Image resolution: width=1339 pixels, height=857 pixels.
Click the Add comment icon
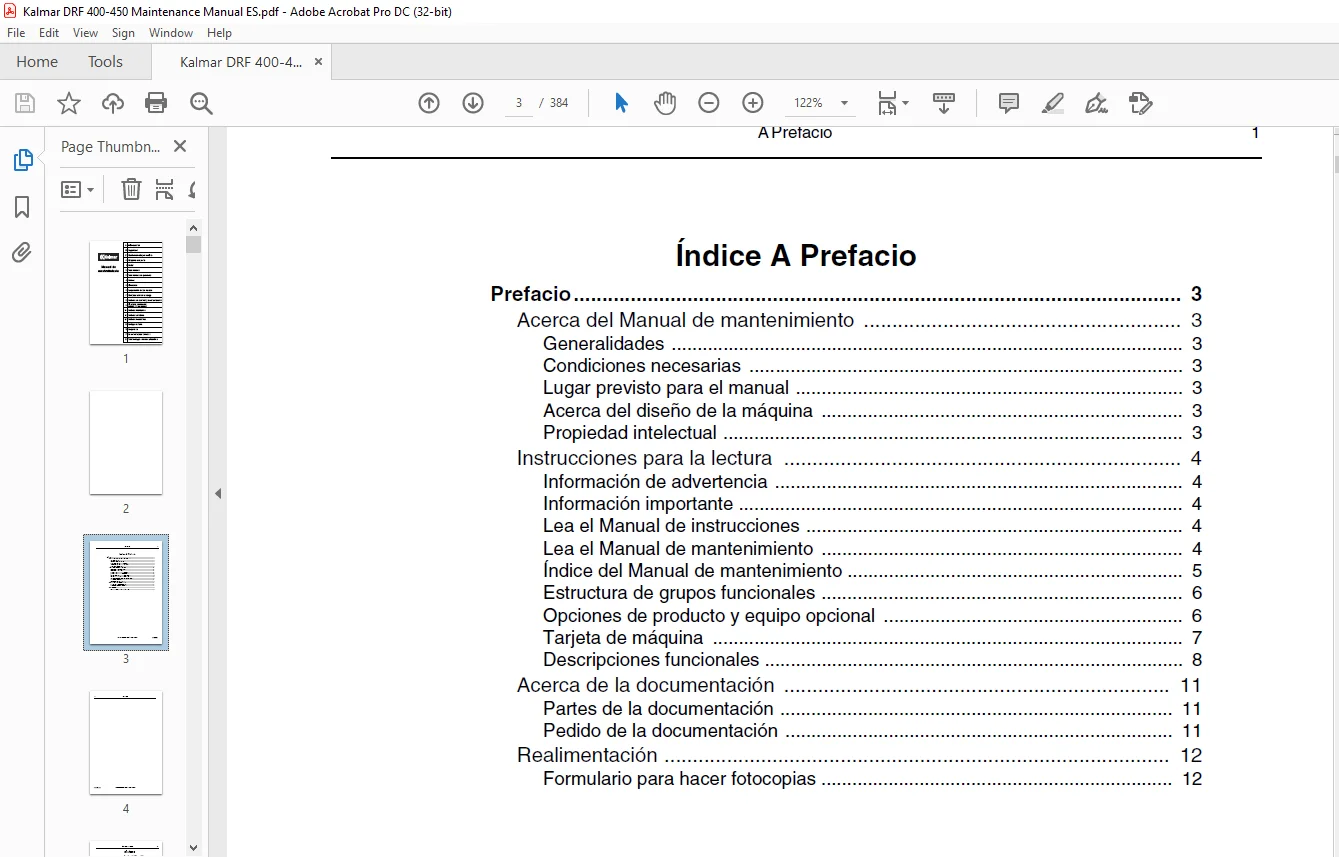(x=1009, y=103)
